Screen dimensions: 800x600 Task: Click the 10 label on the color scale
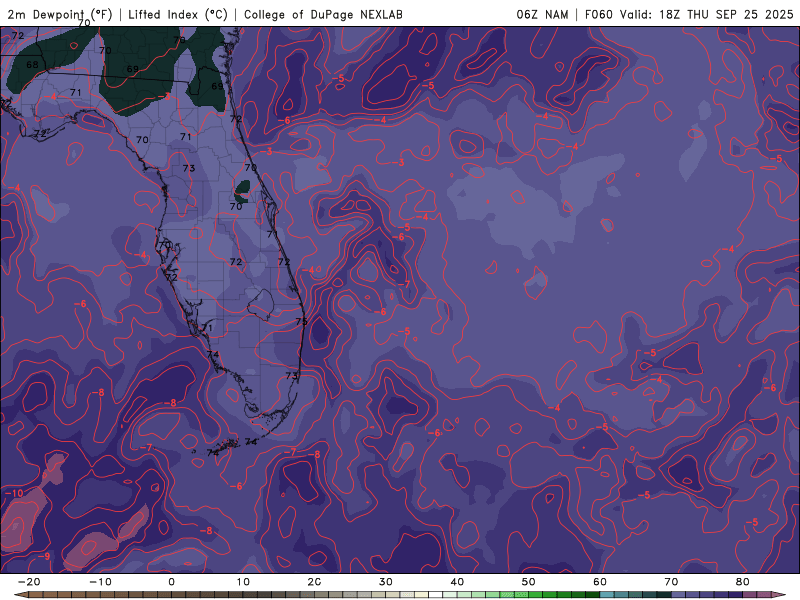coord(243,582)
